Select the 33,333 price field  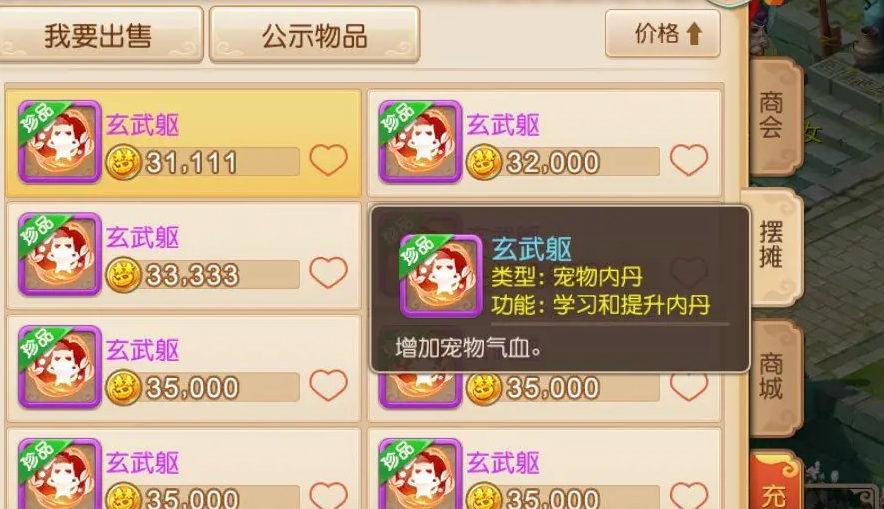tap(203, 275)
